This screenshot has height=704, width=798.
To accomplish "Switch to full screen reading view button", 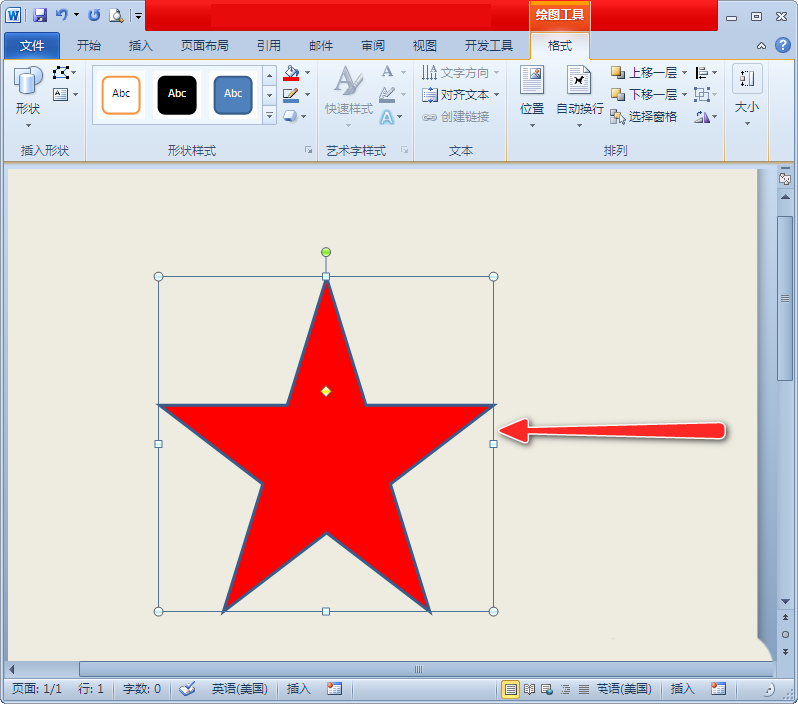I will click(529, 689).
